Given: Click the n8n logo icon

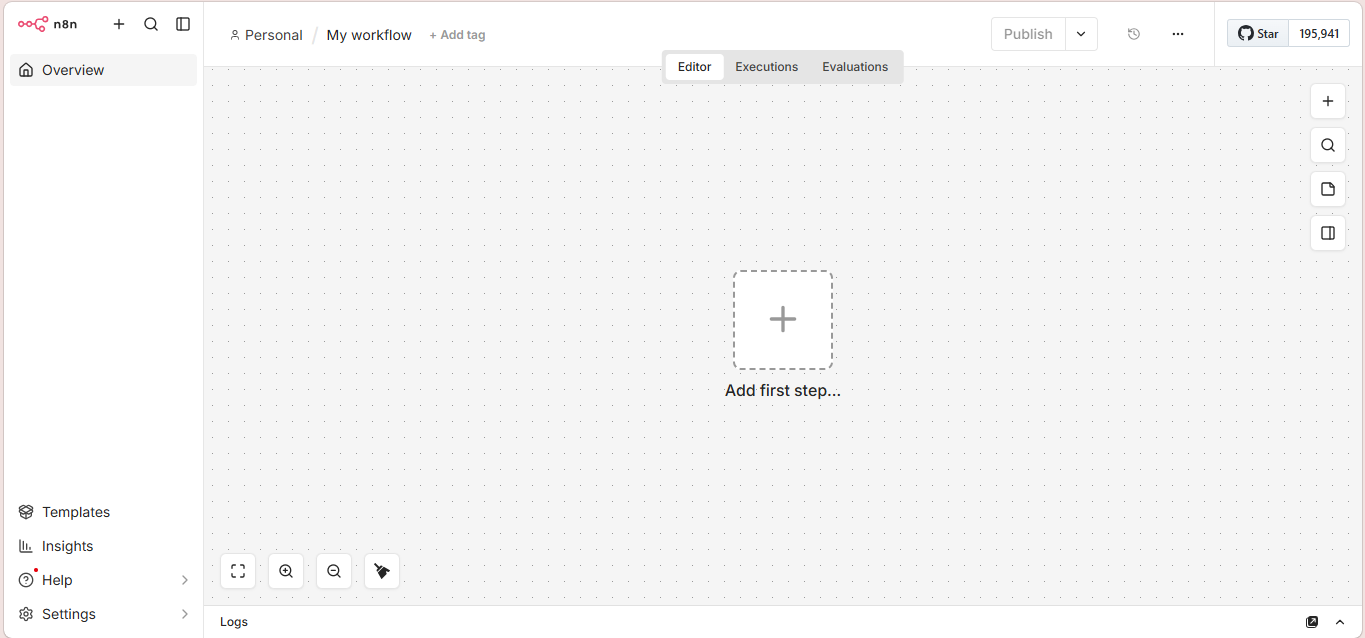Looking at the screenshot, I should click(33, 24).
